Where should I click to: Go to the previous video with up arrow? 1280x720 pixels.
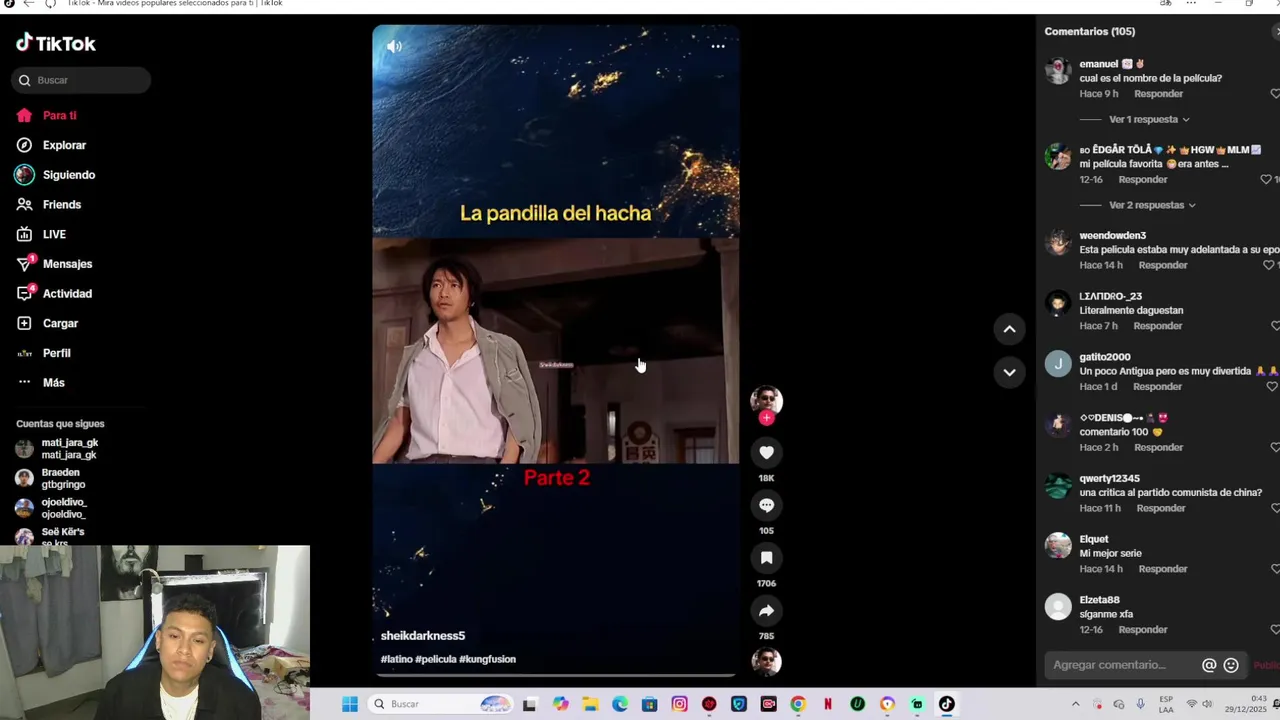pos(1009,329)
